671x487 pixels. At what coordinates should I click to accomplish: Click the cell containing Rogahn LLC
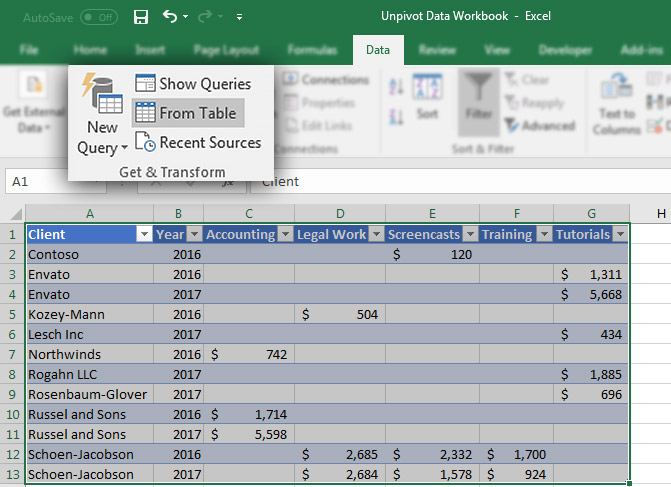click(89, 374)
